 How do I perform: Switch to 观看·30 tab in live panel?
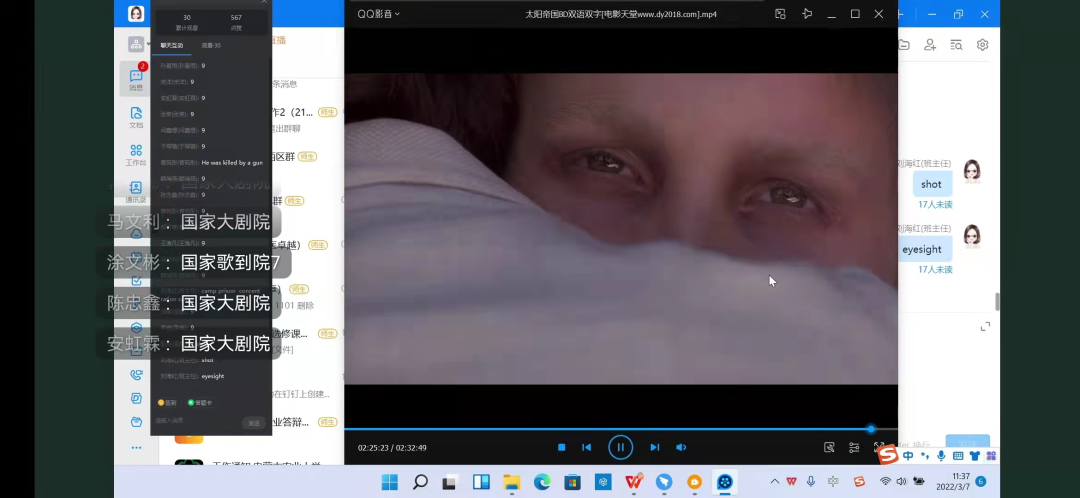(x=211, y=45)
